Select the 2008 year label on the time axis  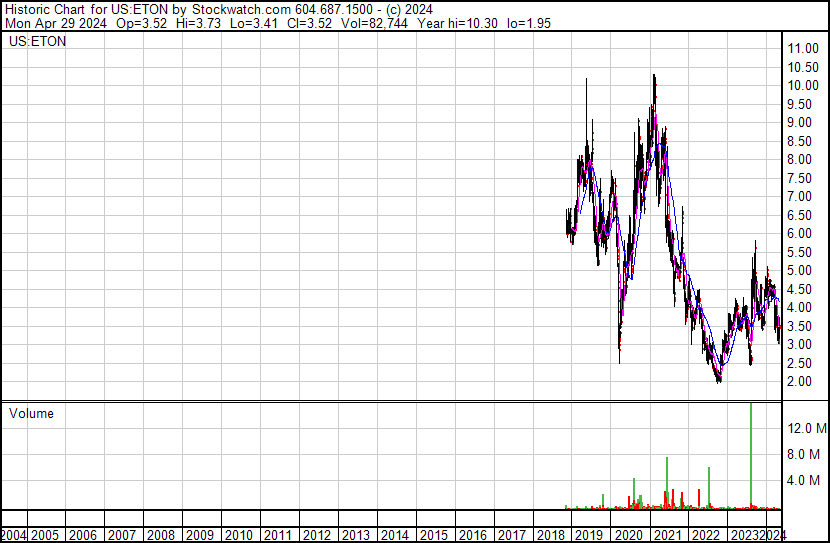[x=160, y=535]
